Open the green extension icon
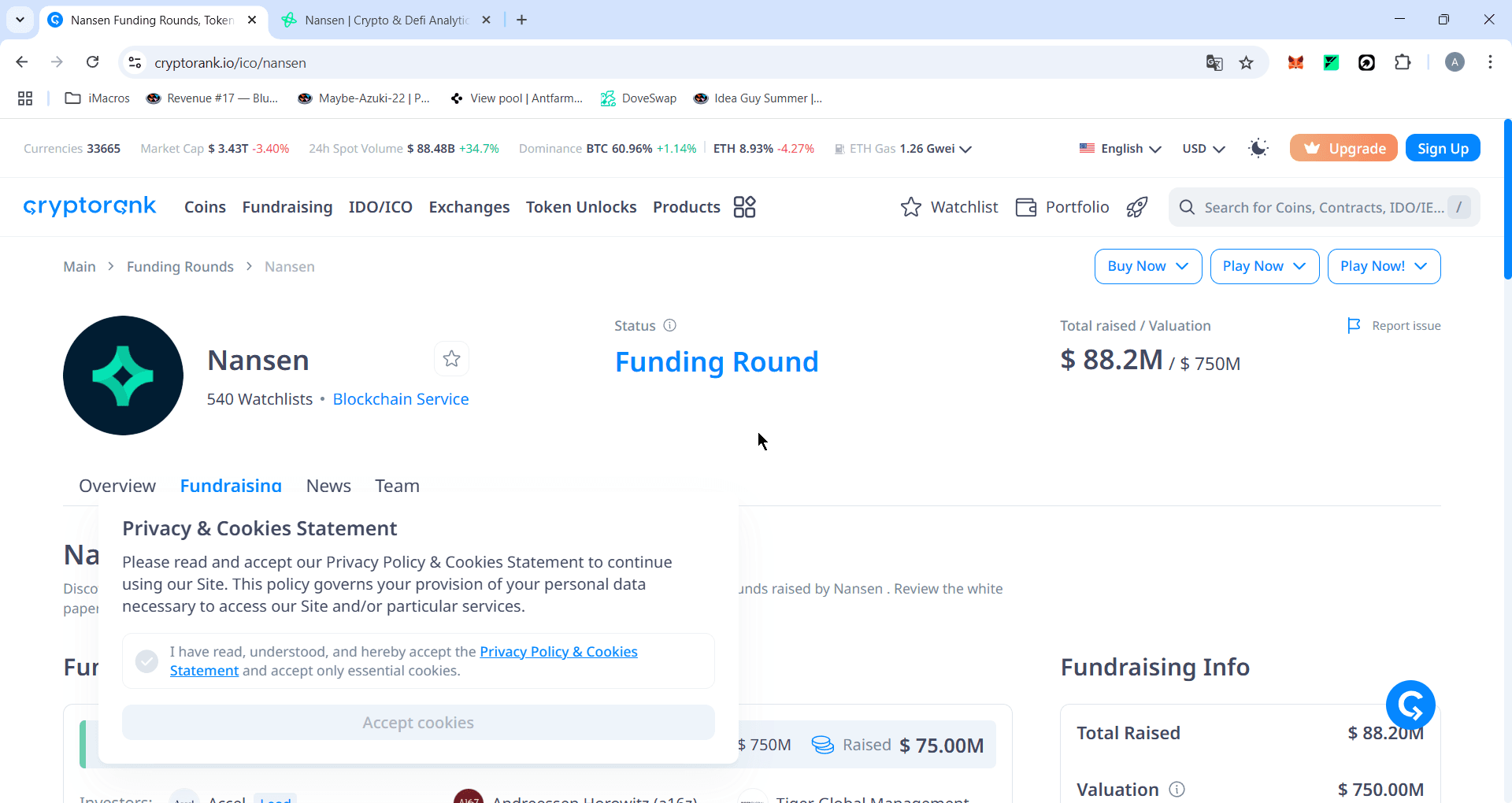This screenshot has height=803, width=1512. click(x=1331, y=62)
